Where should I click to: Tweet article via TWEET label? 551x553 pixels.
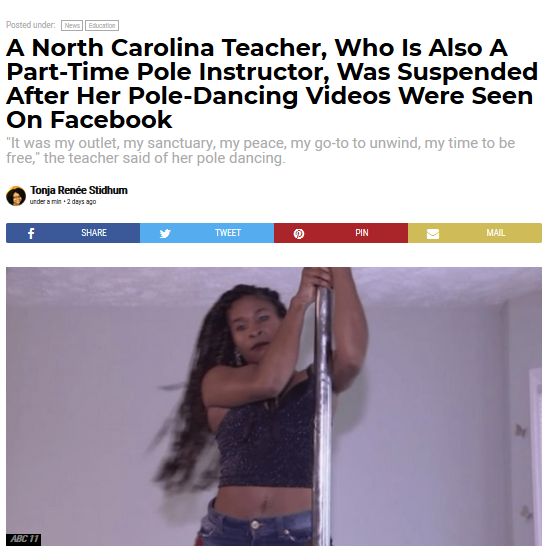click(228, 233)
